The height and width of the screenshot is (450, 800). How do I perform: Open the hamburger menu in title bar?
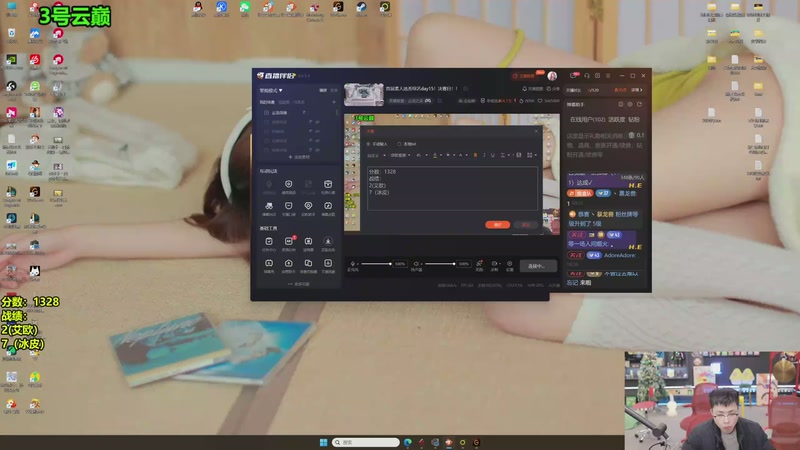point(608,76)
